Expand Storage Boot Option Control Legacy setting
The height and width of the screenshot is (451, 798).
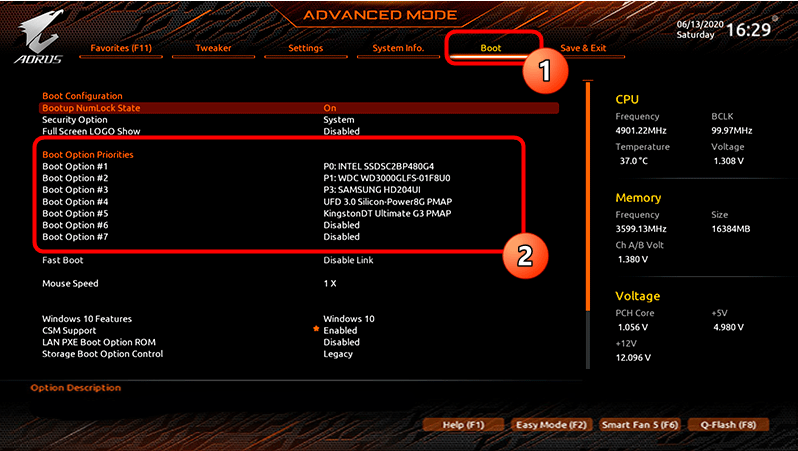338,354
